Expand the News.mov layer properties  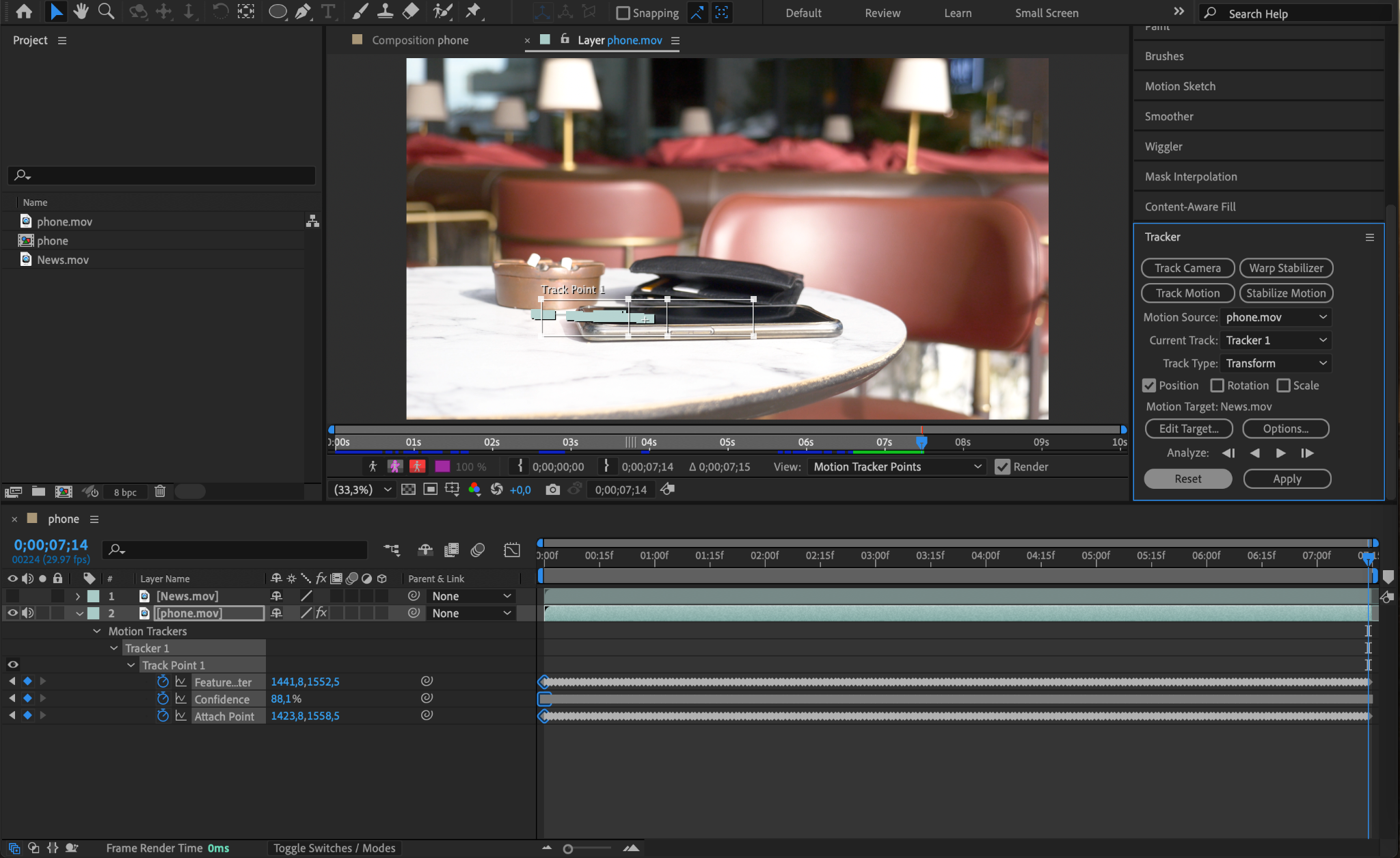pos(78,596)
